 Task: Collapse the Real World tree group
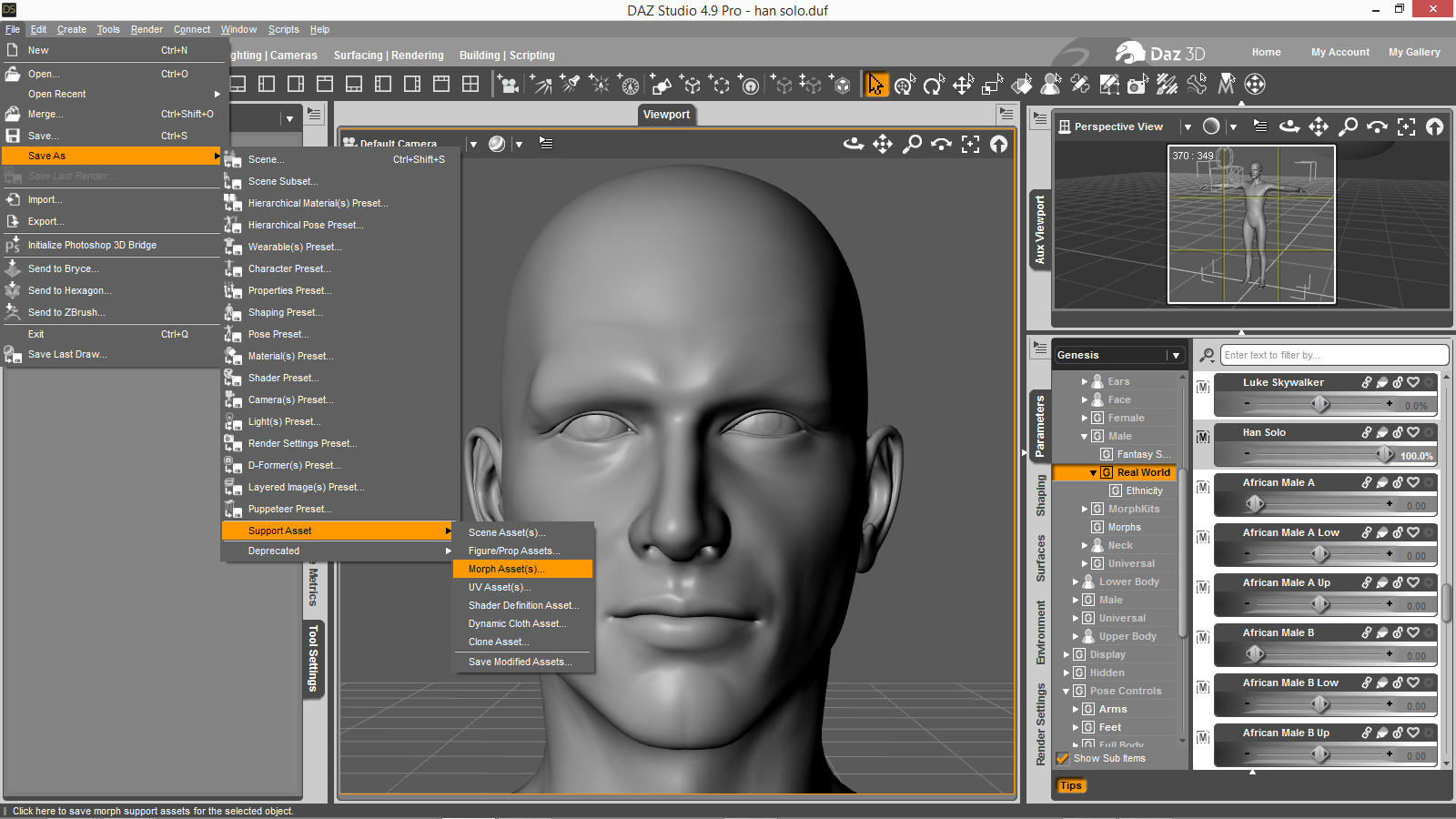pyautogui.click(x=1093, y=473)
